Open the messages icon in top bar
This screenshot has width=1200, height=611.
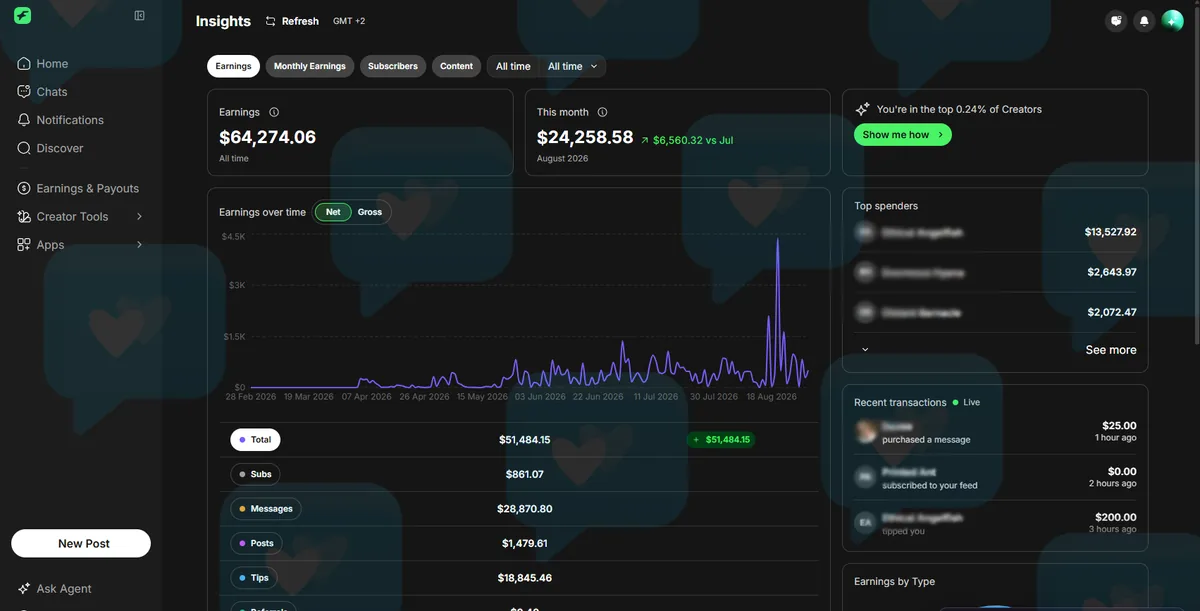1117,20
